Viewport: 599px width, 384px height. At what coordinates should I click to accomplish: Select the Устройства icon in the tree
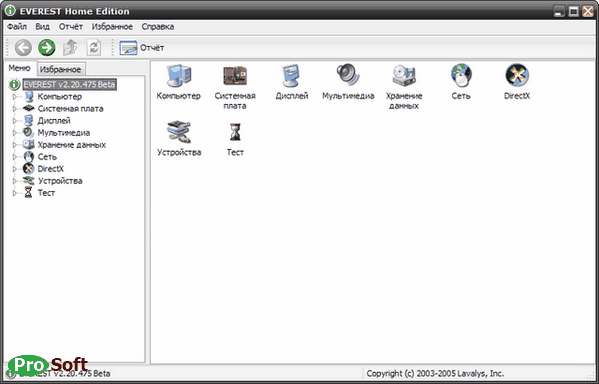[x=29, y=181]
